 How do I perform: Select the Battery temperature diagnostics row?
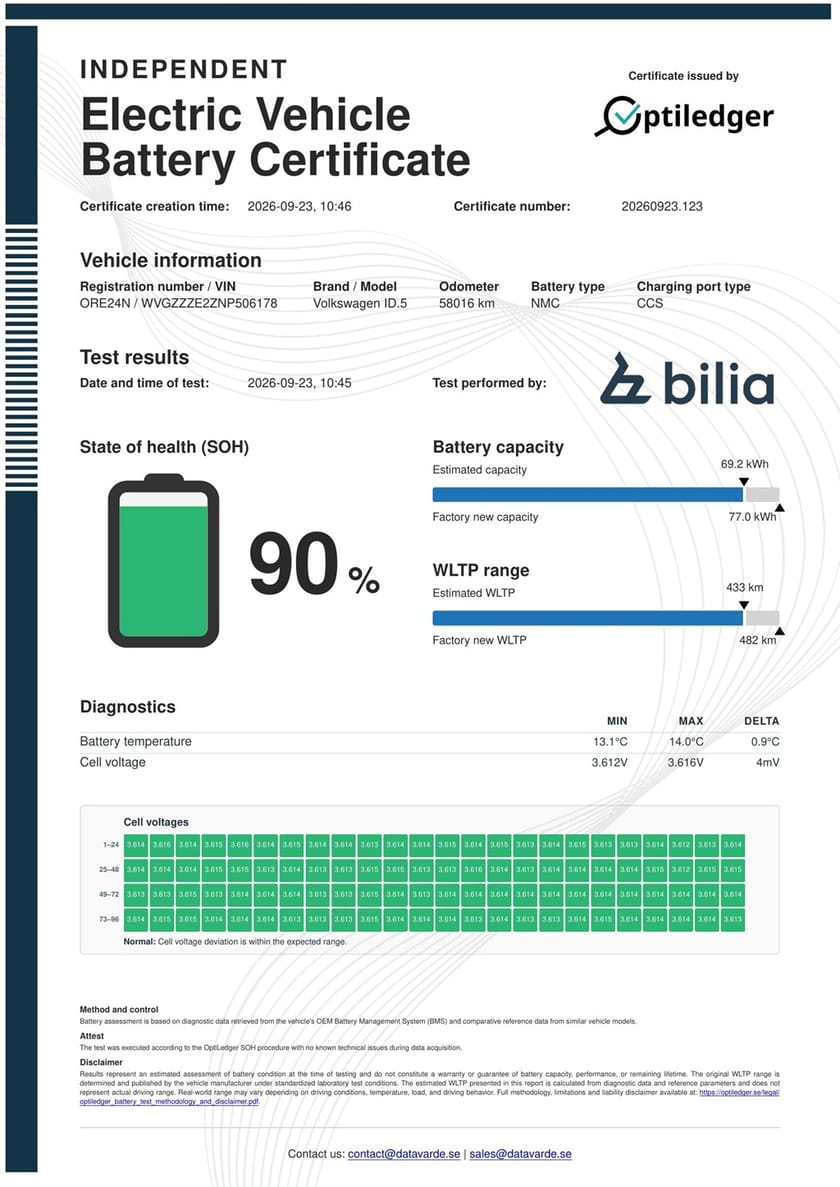click(429, 742)
